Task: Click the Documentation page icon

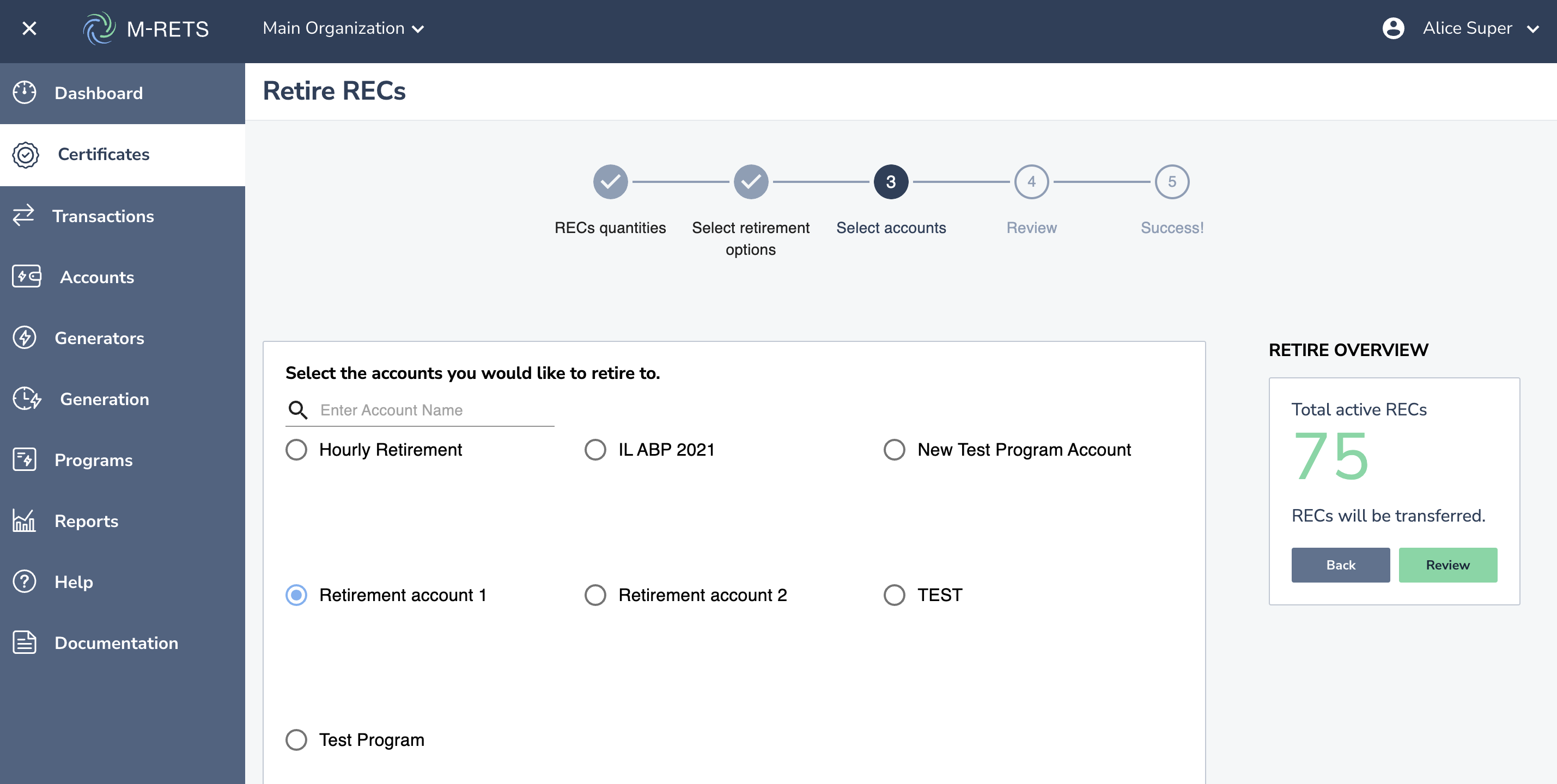Action: click(25, 642)
